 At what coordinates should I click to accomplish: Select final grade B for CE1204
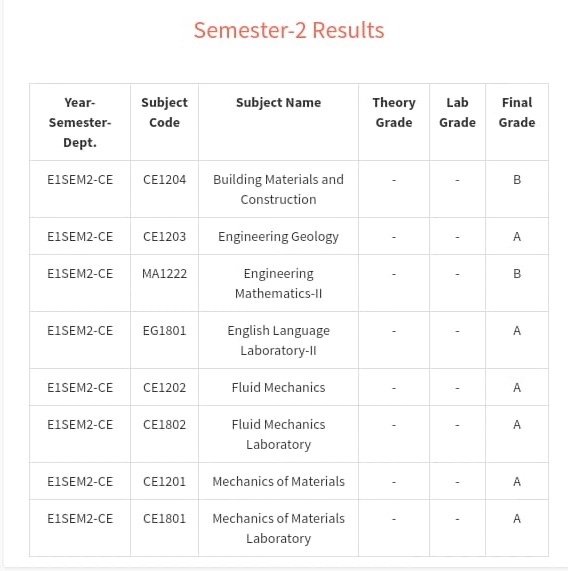point(517,180)
